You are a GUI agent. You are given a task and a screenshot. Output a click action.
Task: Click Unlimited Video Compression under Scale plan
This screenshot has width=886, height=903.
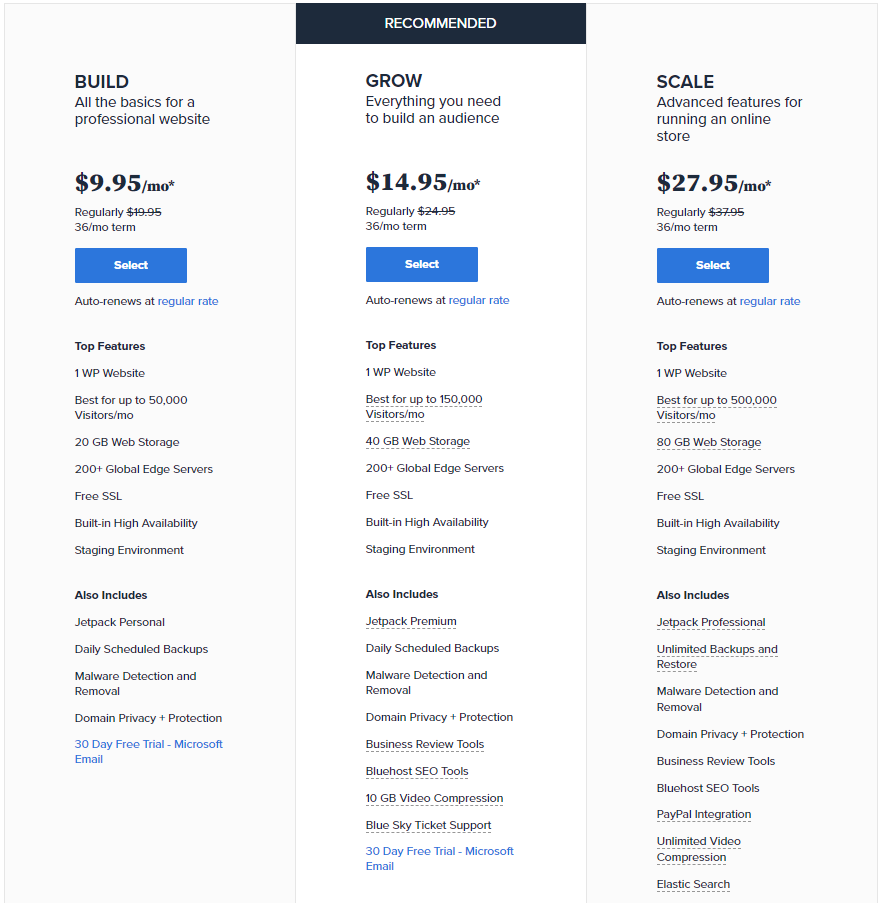[x=698, y=848]
